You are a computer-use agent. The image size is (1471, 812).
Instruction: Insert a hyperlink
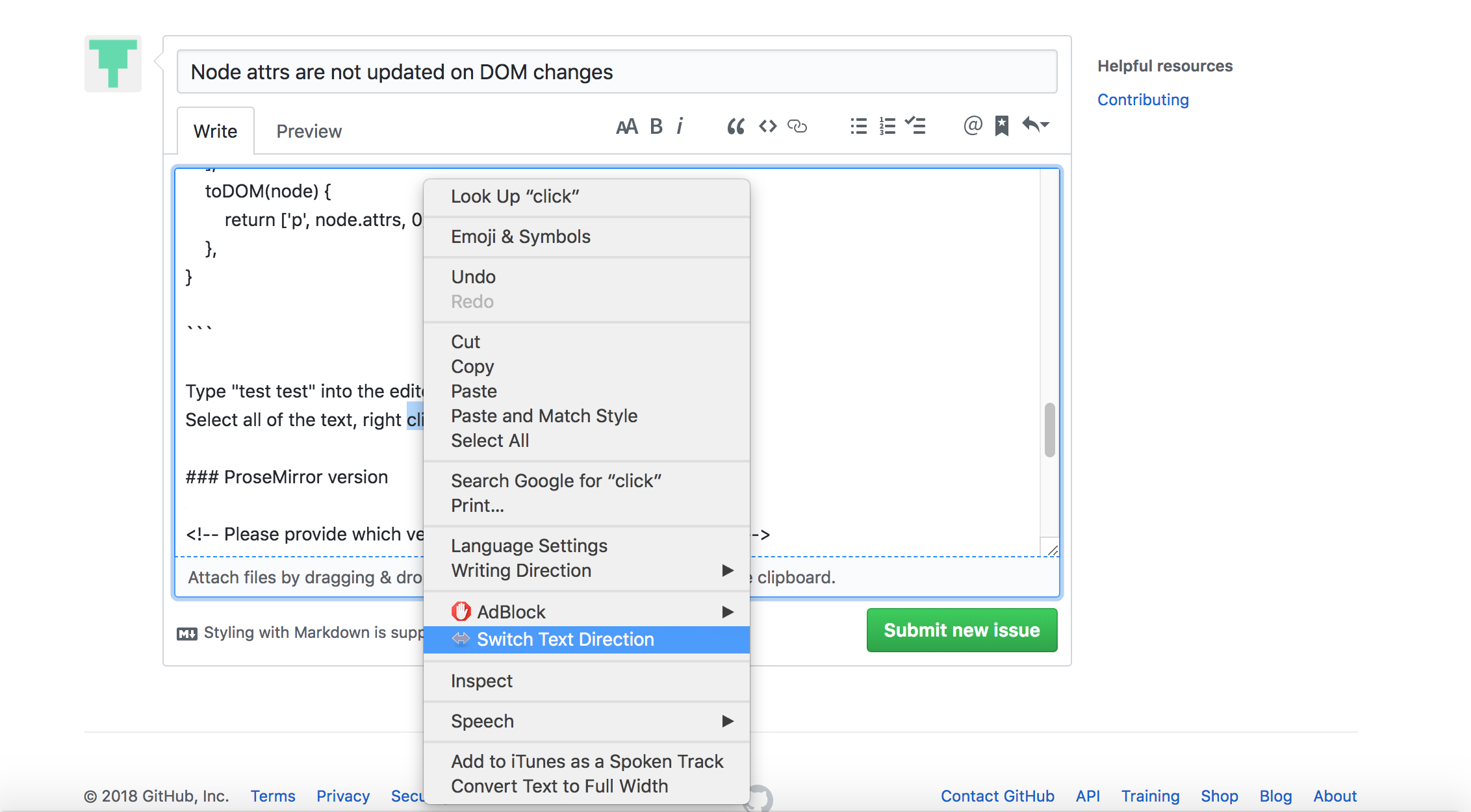[798, 127]
